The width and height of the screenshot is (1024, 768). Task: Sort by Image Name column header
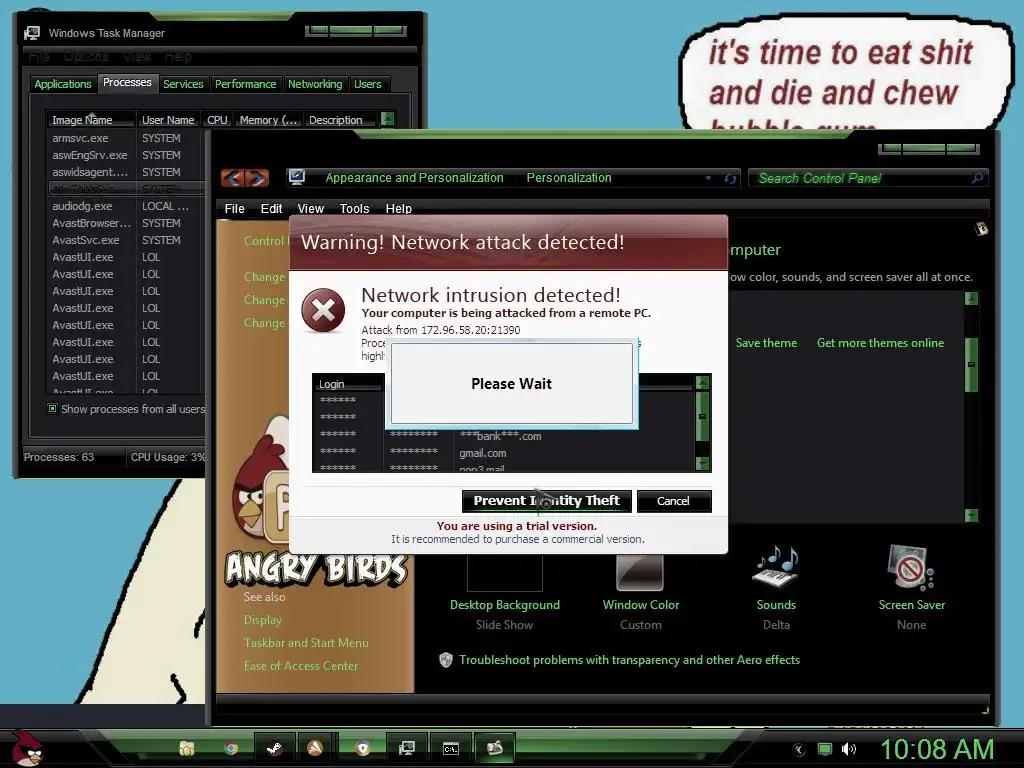(x=91, y=120)
